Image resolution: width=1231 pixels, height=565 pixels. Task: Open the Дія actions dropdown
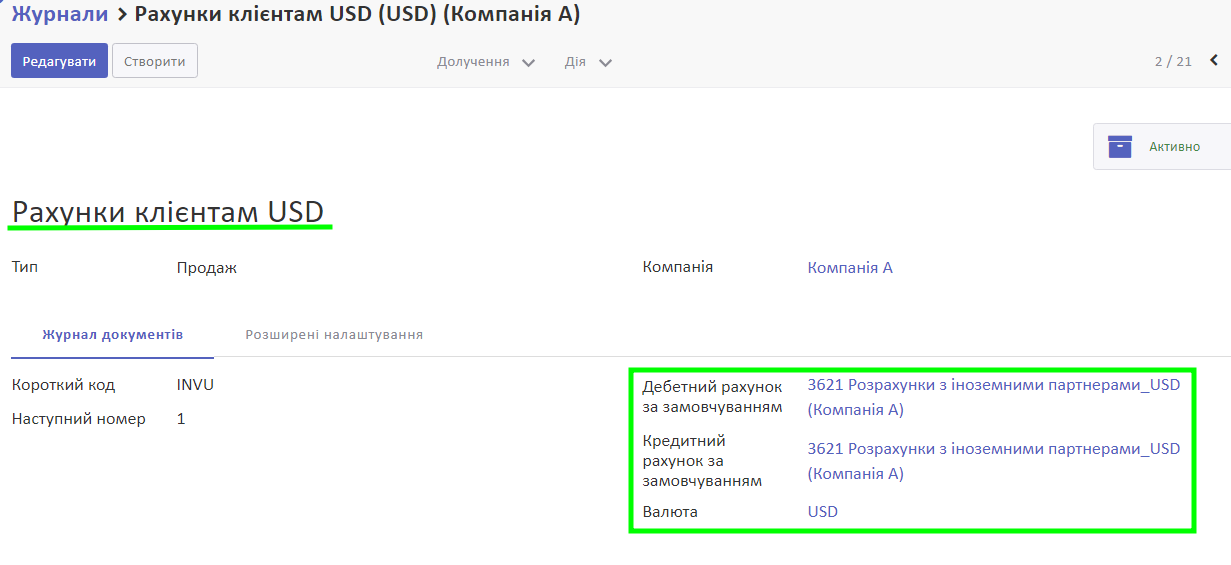(x=587, y=62)
